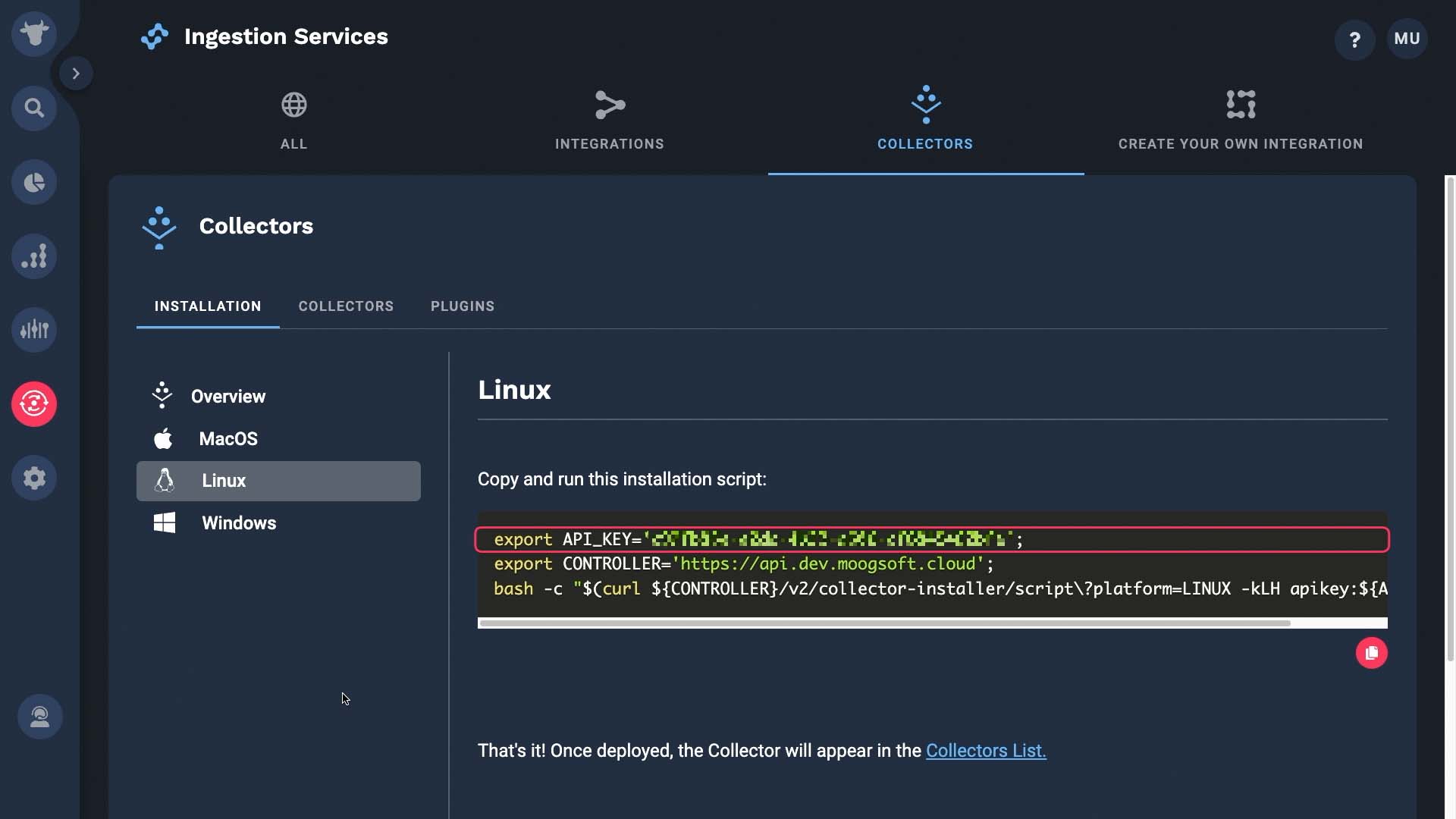Open the Search panel icon
Viewport: 1456px width, 819px height.
pos(34,107)
